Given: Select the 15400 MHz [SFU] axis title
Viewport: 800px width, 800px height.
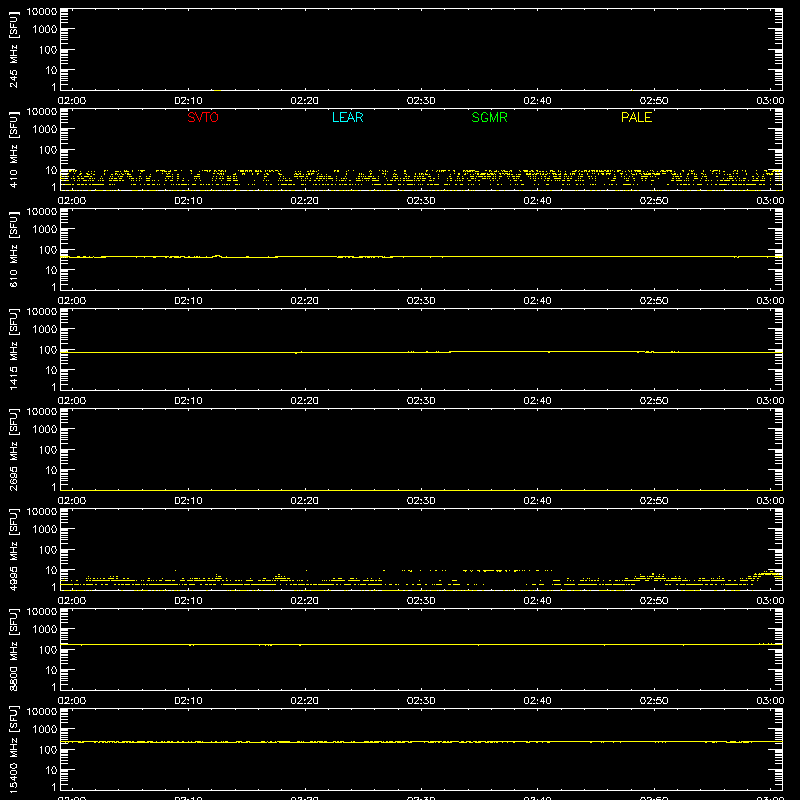Looking at the screenshot, I should tap(13, 750).
